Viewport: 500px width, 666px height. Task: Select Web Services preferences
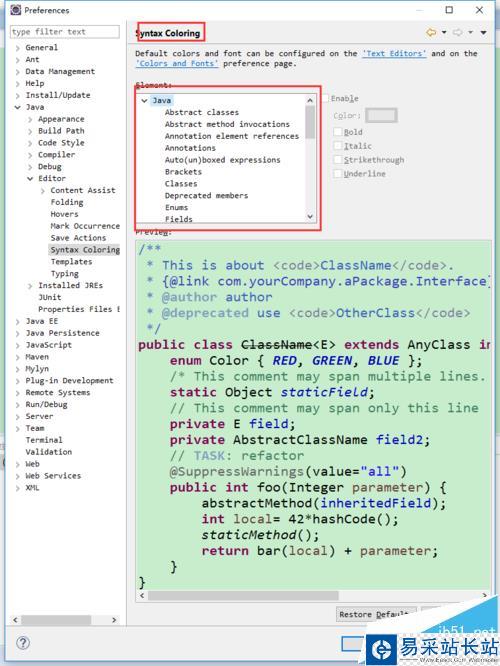coord(53,476)
